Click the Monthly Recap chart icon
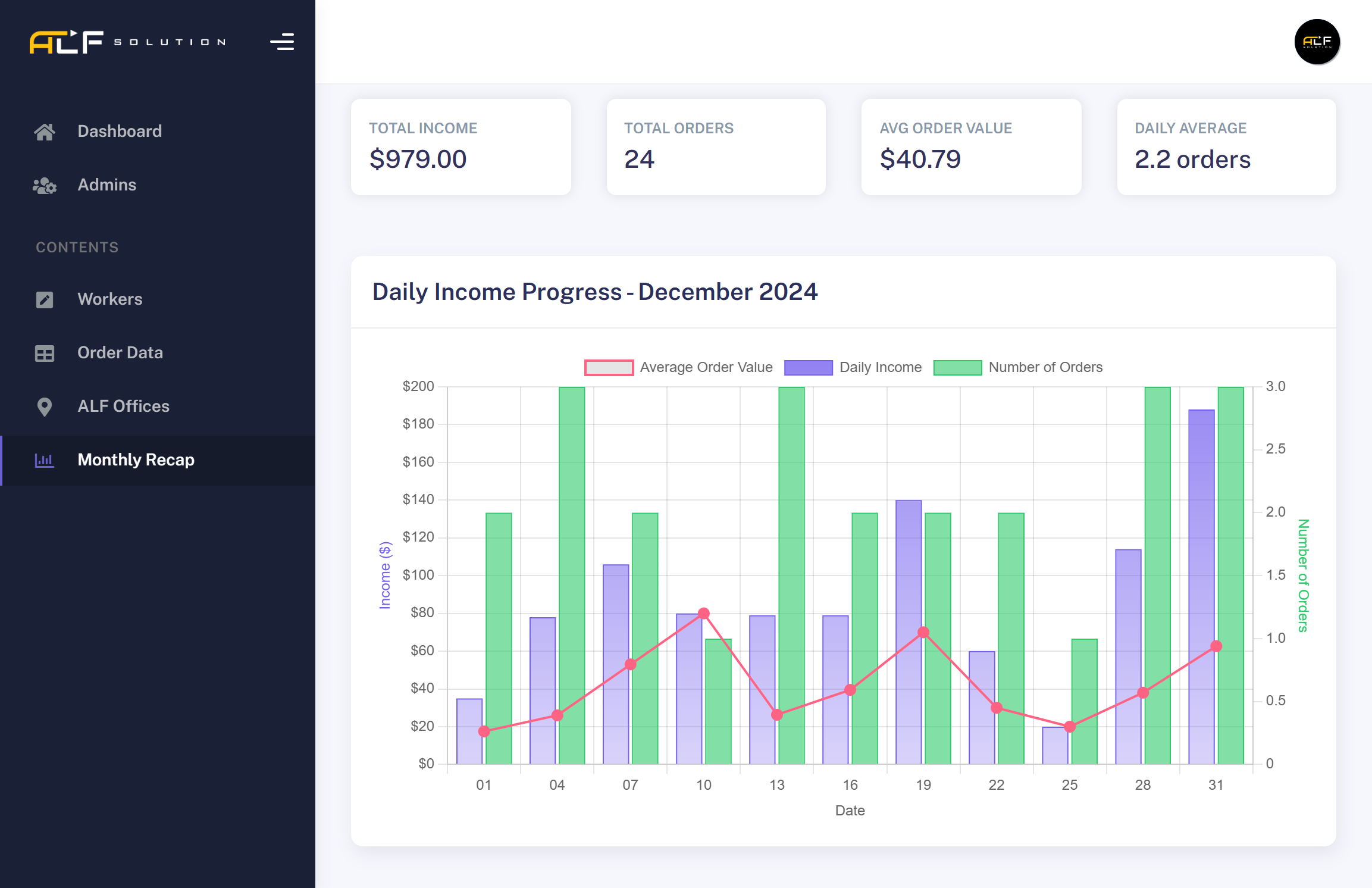Viewport: 1372px width, 888px height. click(x=45, y=460)
